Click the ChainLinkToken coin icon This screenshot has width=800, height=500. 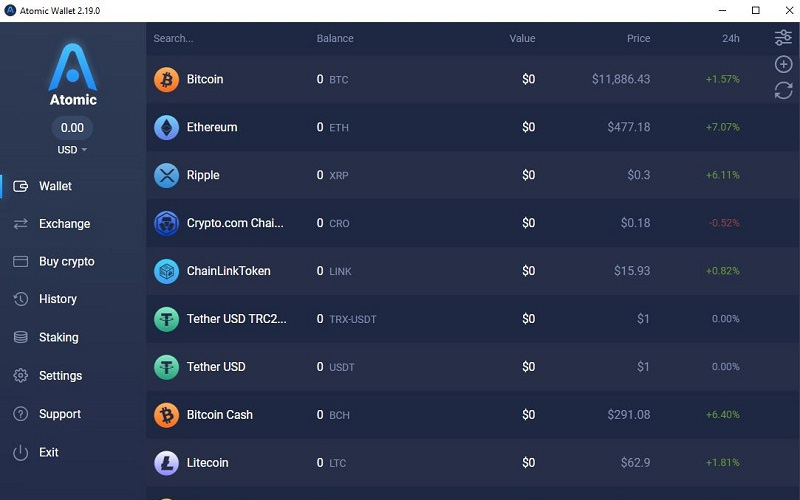[x=166, y=271]
